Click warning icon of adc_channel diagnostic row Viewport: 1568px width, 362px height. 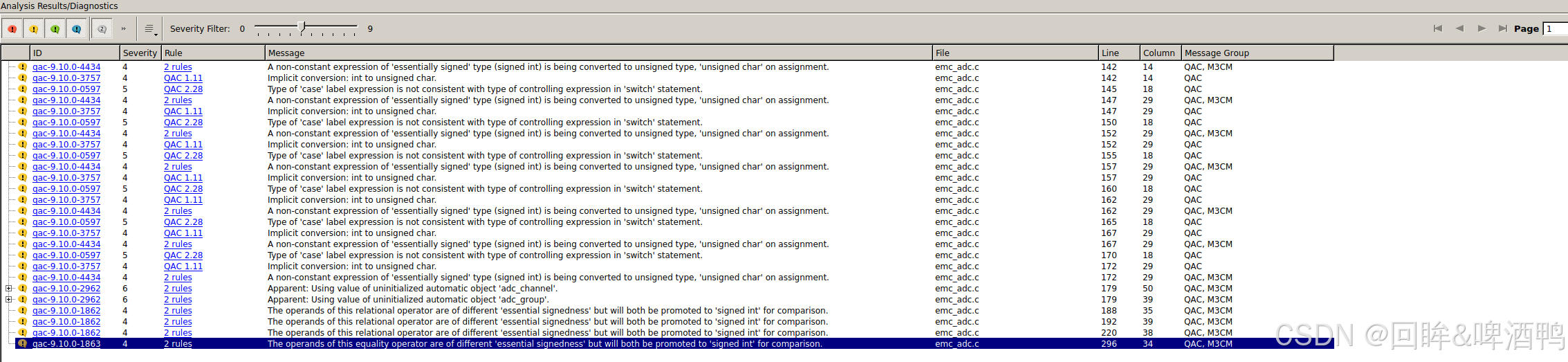coord(22,289)
